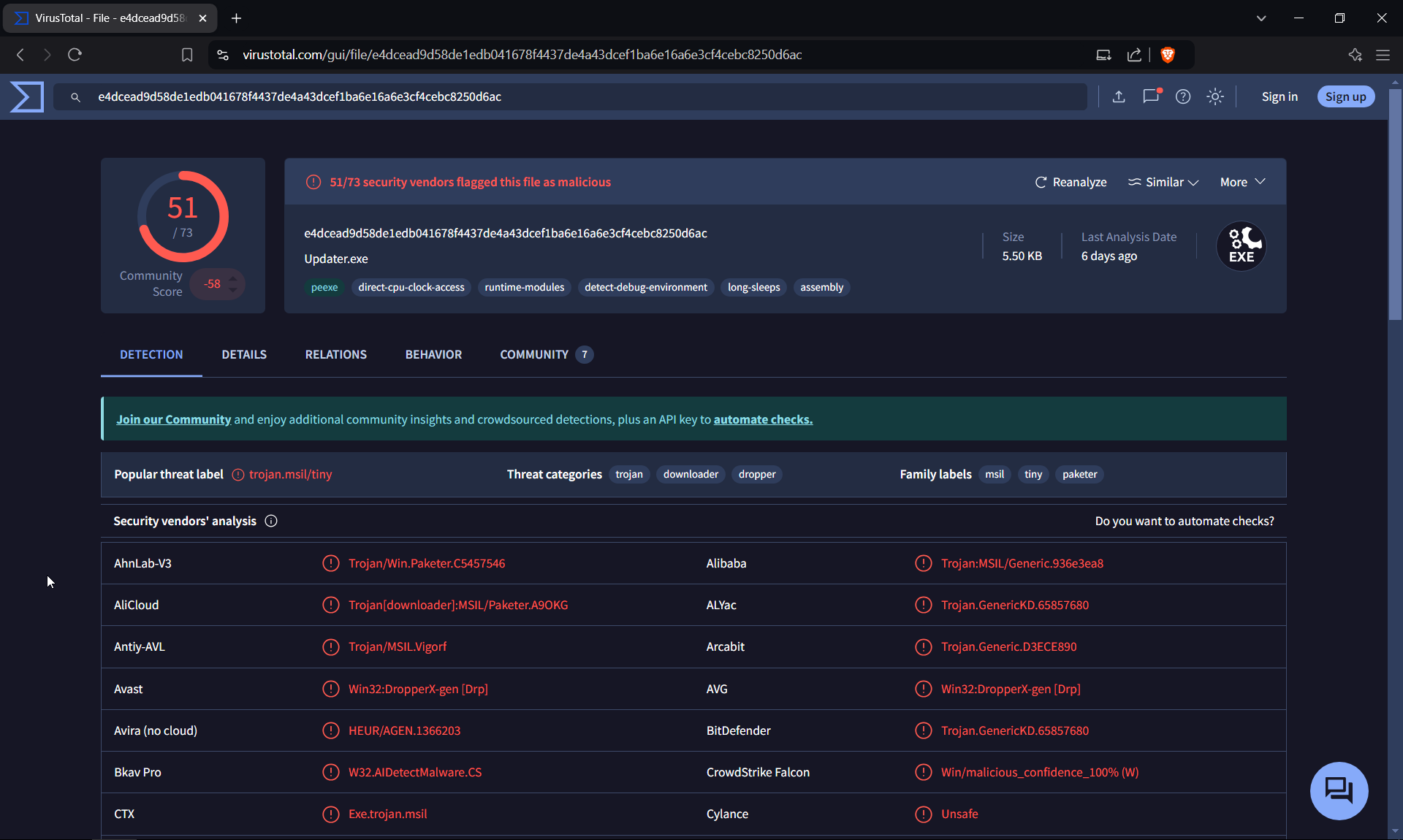Click the EXE file type icon
The width and height of the screenshot is (1403, 840).
tap(1242, 246)
